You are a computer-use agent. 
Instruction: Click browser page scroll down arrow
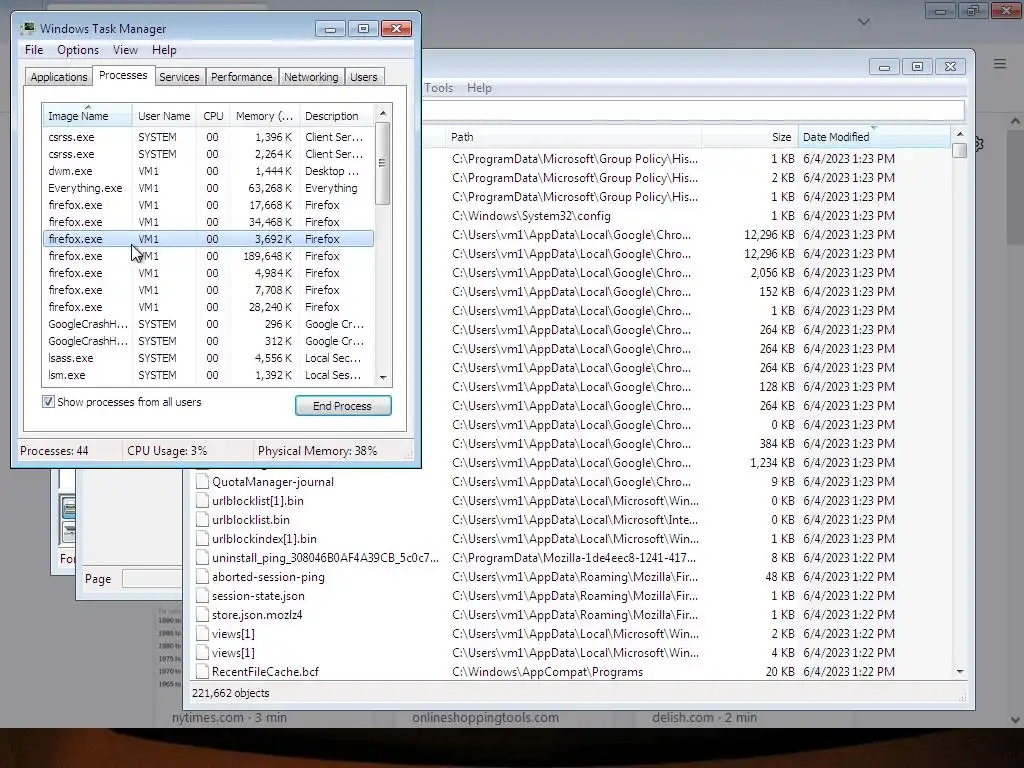pyautogui.click(x=1015, y=720)
